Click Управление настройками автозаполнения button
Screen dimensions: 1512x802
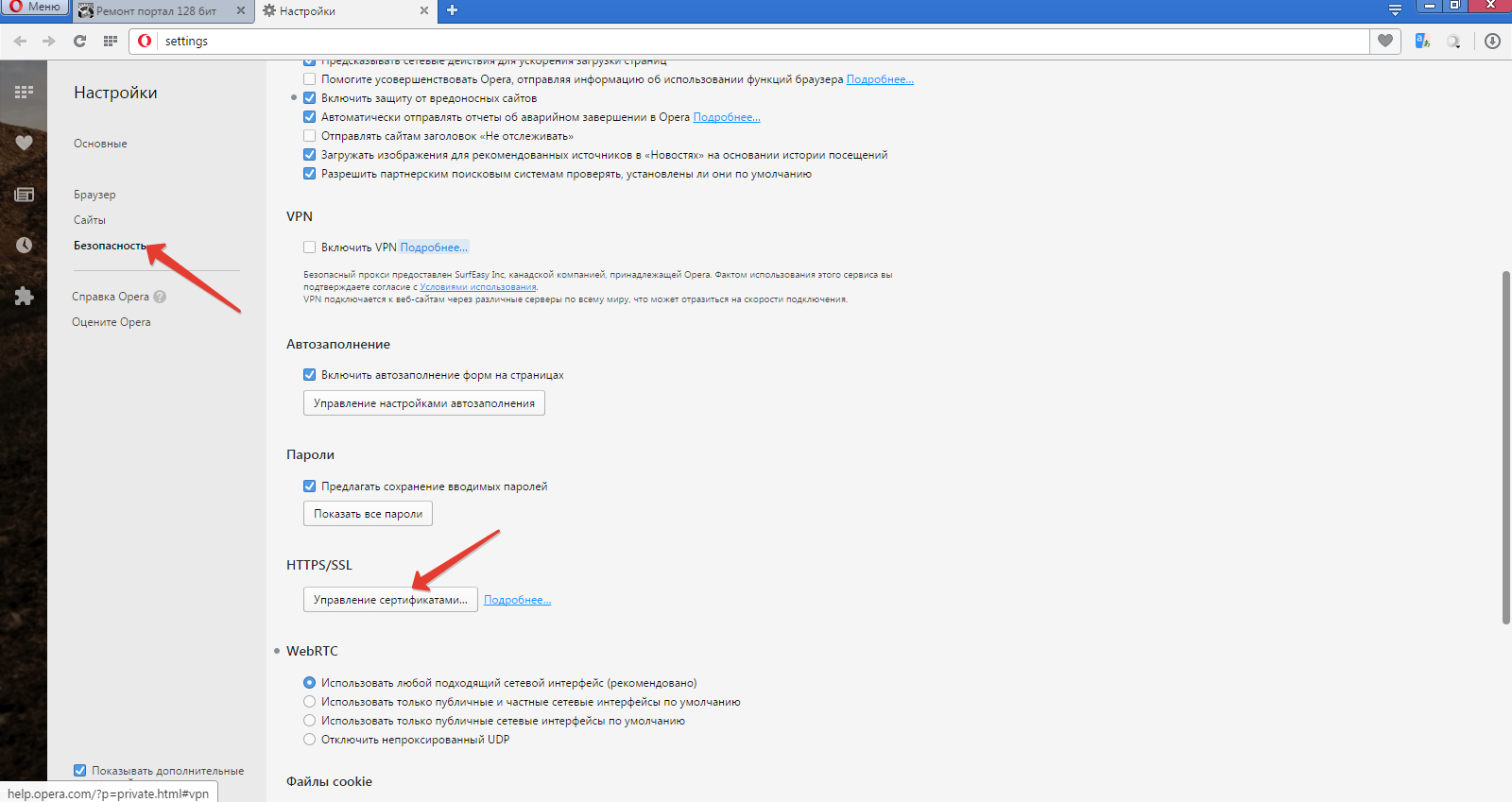point(424,403)
